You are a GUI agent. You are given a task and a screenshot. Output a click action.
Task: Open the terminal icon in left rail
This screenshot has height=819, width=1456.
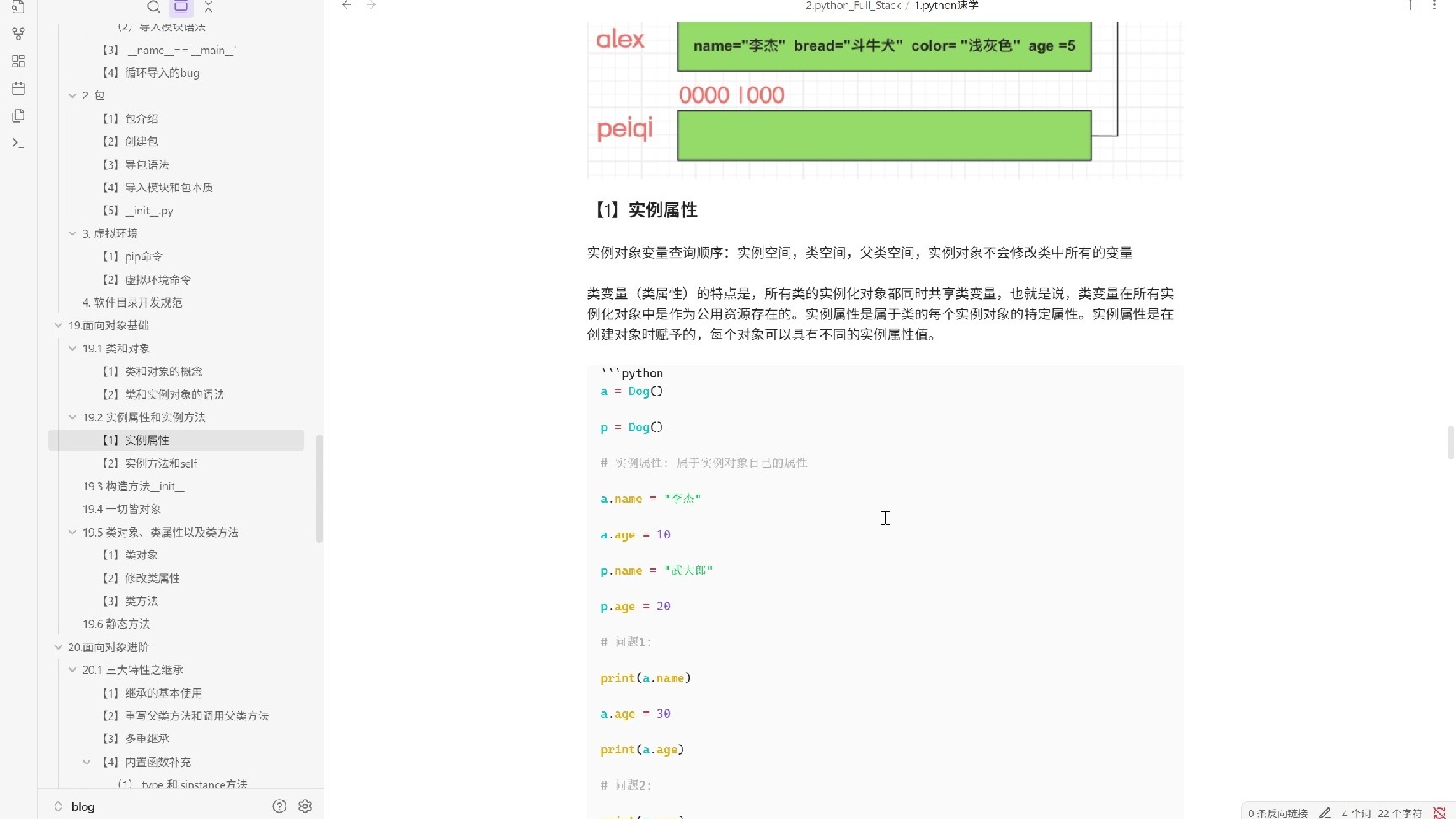click(x=19, y=143)
